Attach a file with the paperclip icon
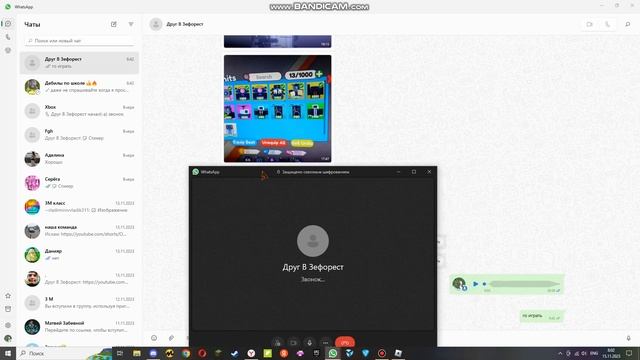Screen dimensions: 640x360 click(x=171, y=338)
